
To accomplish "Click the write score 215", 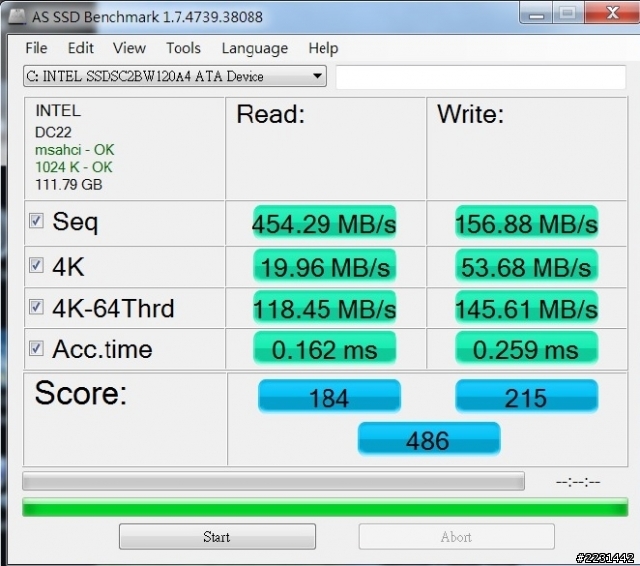I will click(x=527, y=397).
